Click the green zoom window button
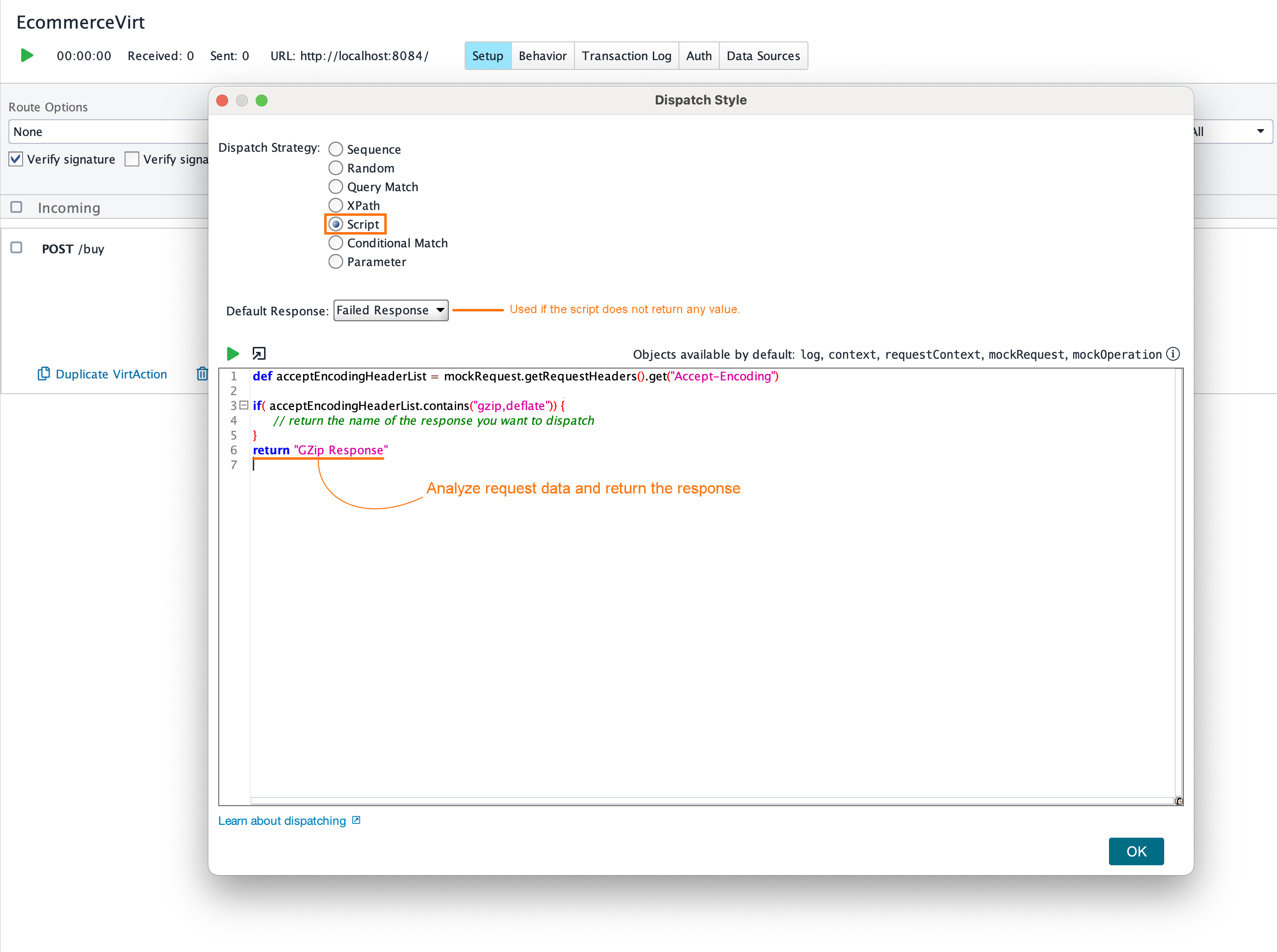 pos(262,100)
